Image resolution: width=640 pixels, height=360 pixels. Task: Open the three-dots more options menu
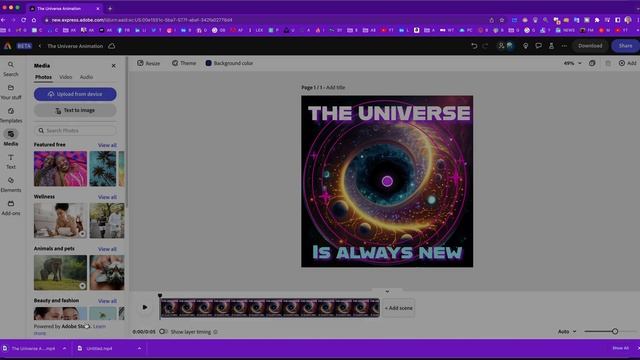(564, 46)
